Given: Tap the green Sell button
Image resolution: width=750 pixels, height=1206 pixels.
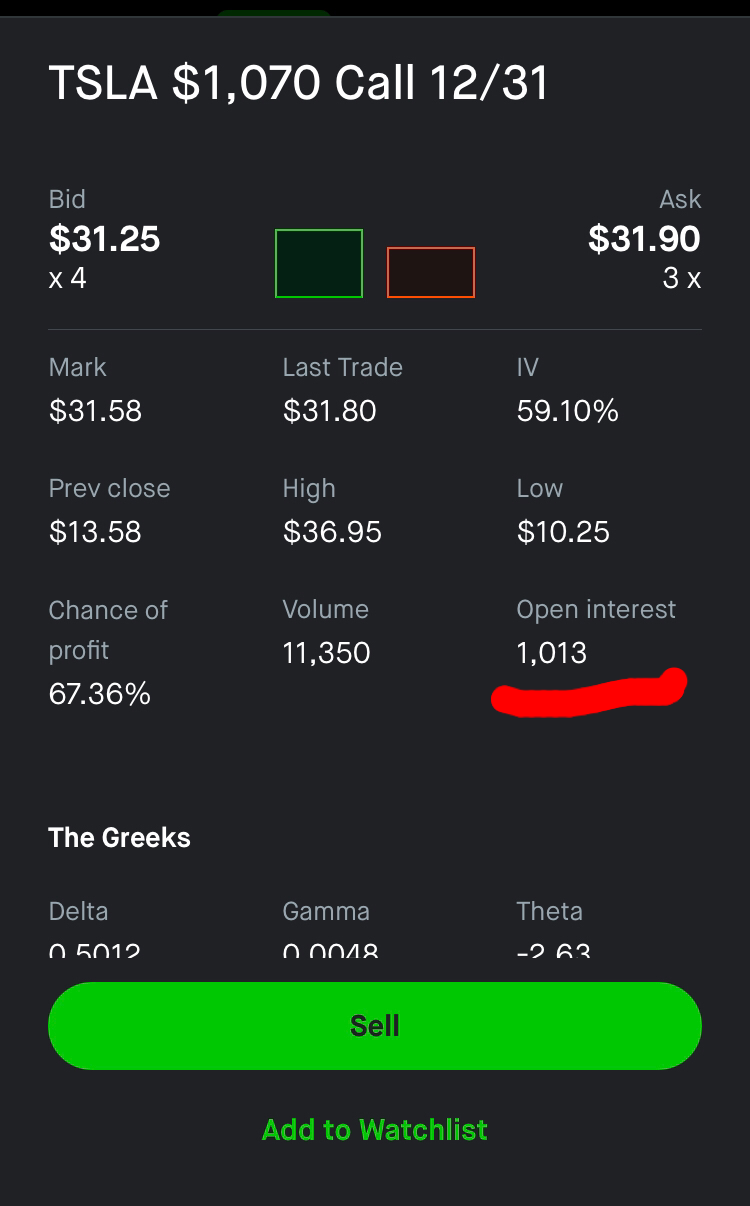Looking at the screenshot, I should [375, 1025].
